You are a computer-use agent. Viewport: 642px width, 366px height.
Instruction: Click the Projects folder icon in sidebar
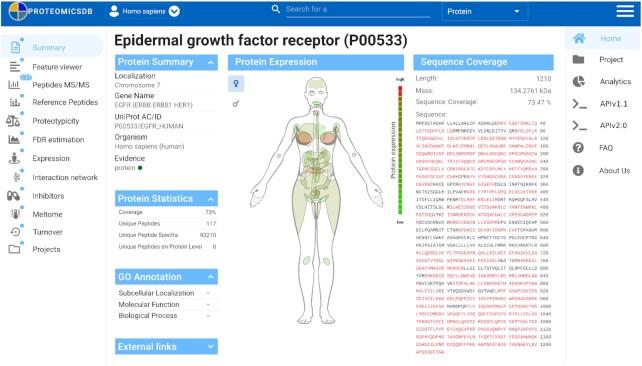(14, 249)
